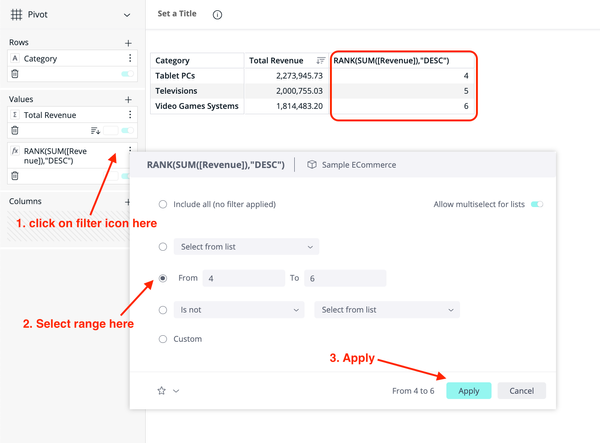Delete the Category row field
600x443 pixels.
click(x=14, y=74)
